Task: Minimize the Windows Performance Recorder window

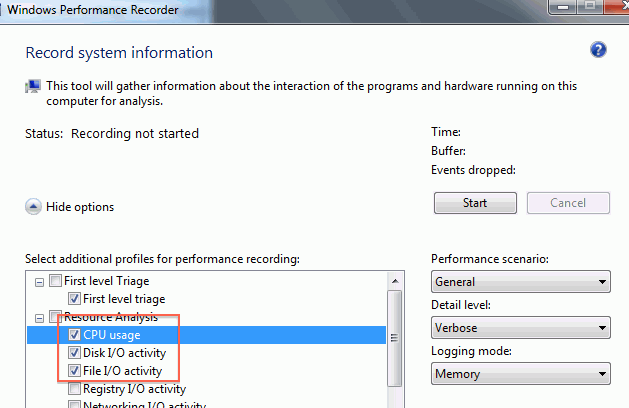Action: (562, 7)
